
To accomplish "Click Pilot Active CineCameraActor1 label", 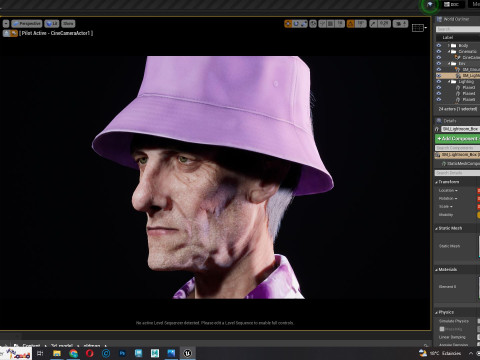I will click(56, 33).
